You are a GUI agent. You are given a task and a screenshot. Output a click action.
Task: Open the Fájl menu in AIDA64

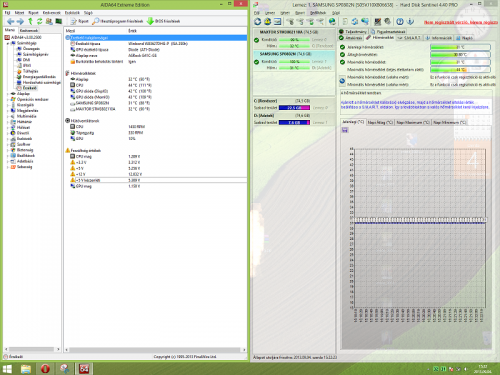pos(7,13)
